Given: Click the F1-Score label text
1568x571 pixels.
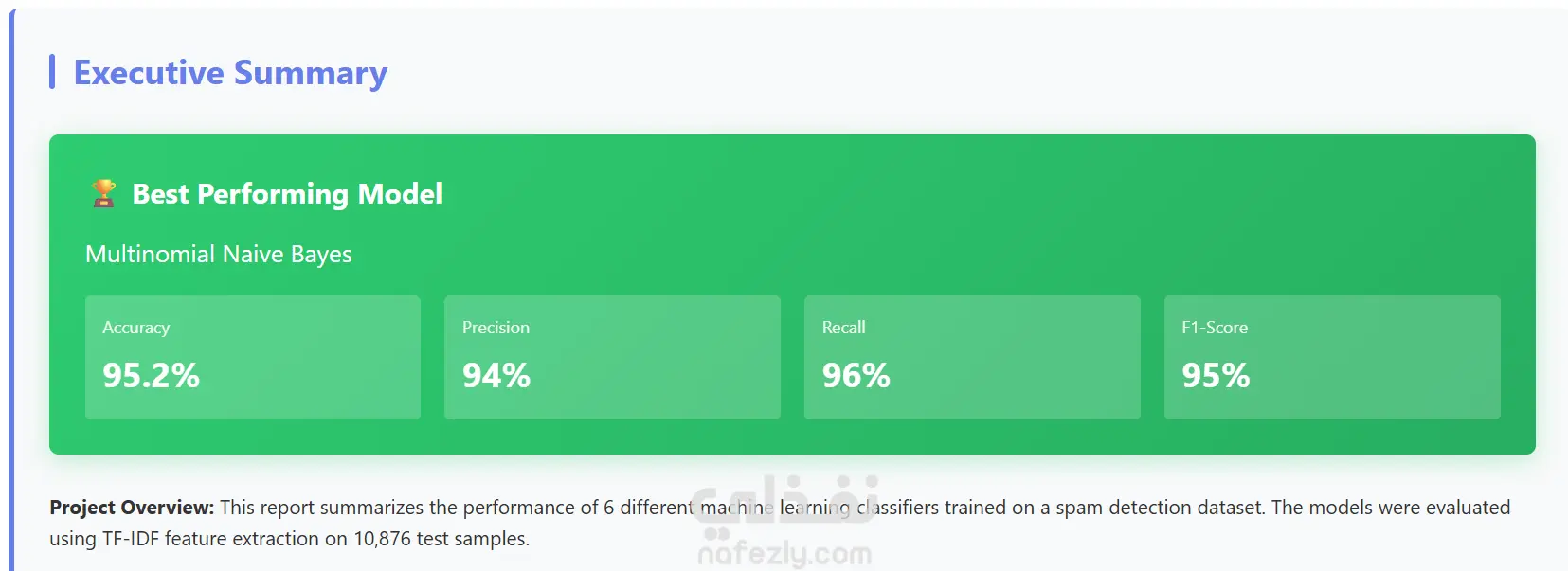Looking at the screenshot, I should point(1215,328).
